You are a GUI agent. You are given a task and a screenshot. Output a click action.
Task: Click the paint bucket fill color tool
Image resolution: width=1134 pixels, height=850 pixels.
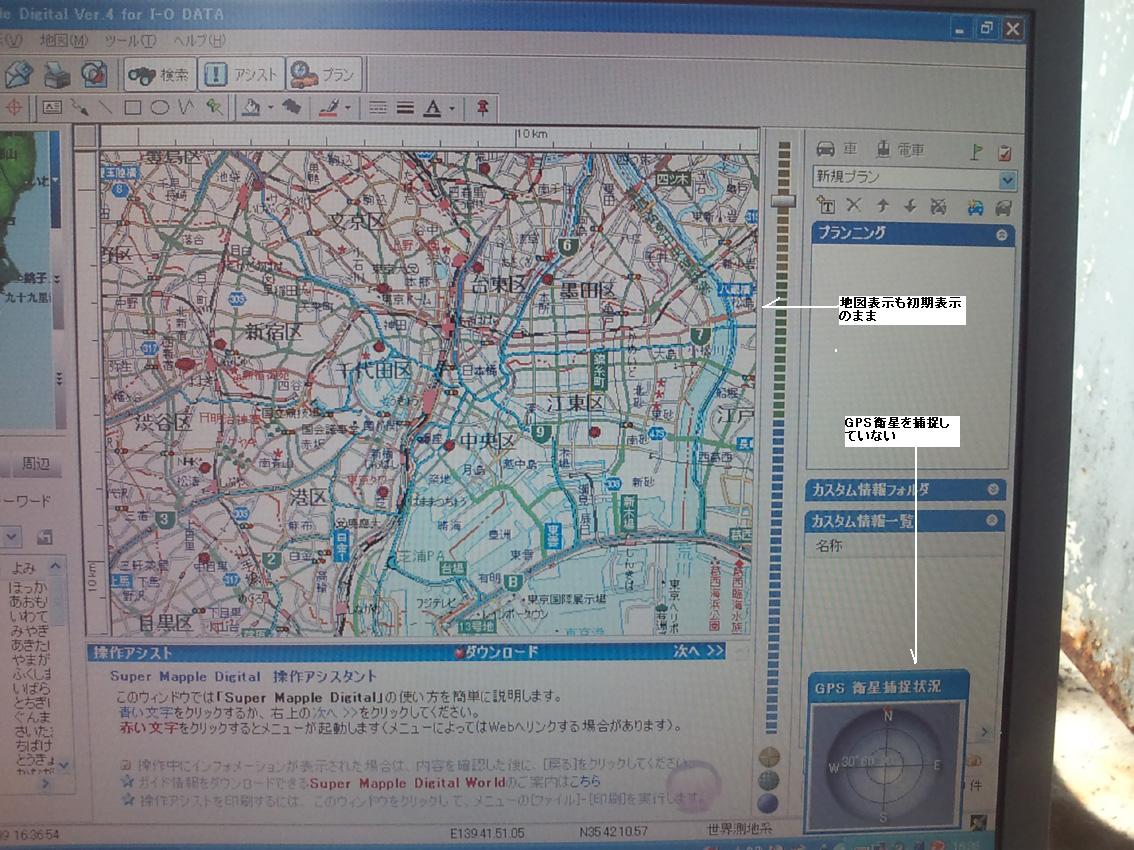point(251,108)
